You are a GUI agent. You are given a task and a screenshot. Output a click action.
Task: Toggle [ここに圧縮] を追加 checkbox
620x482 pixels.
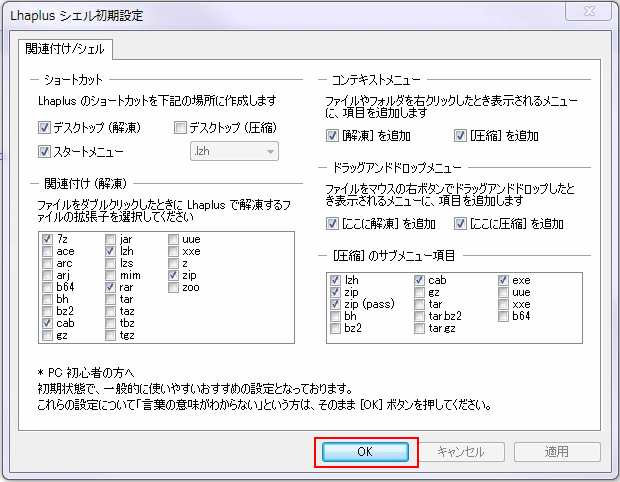(461, 223)
